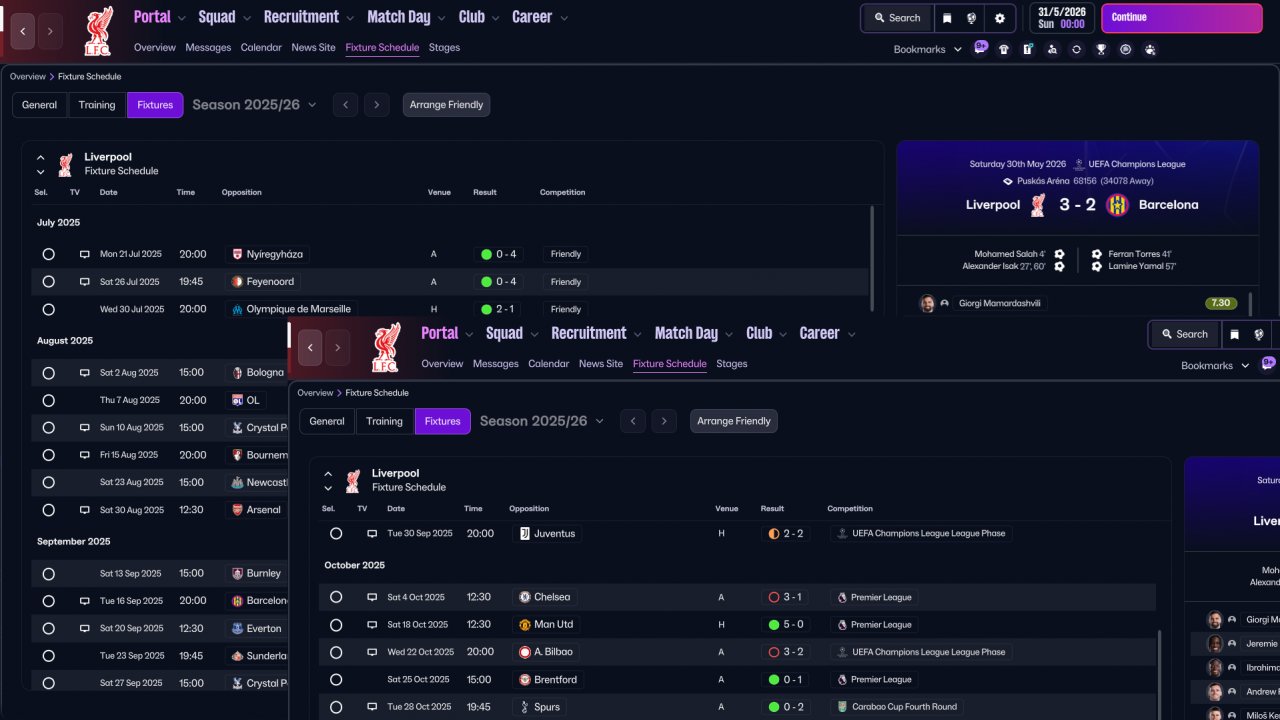Go to the next season in the front window
Screen dimensions: 1280x720
point(664,421)
